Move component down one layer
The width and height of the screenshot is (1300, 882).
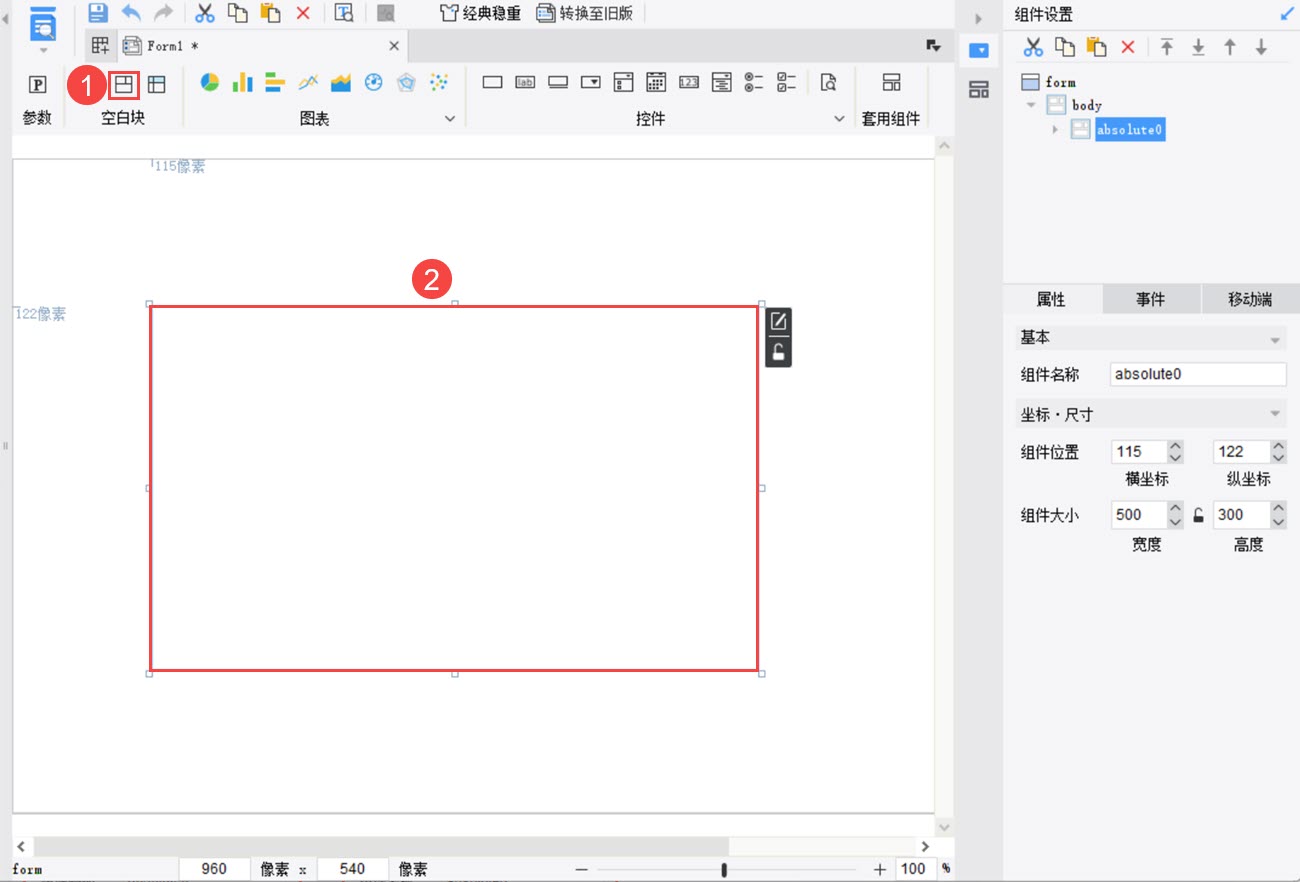[x=1261, y=47]
